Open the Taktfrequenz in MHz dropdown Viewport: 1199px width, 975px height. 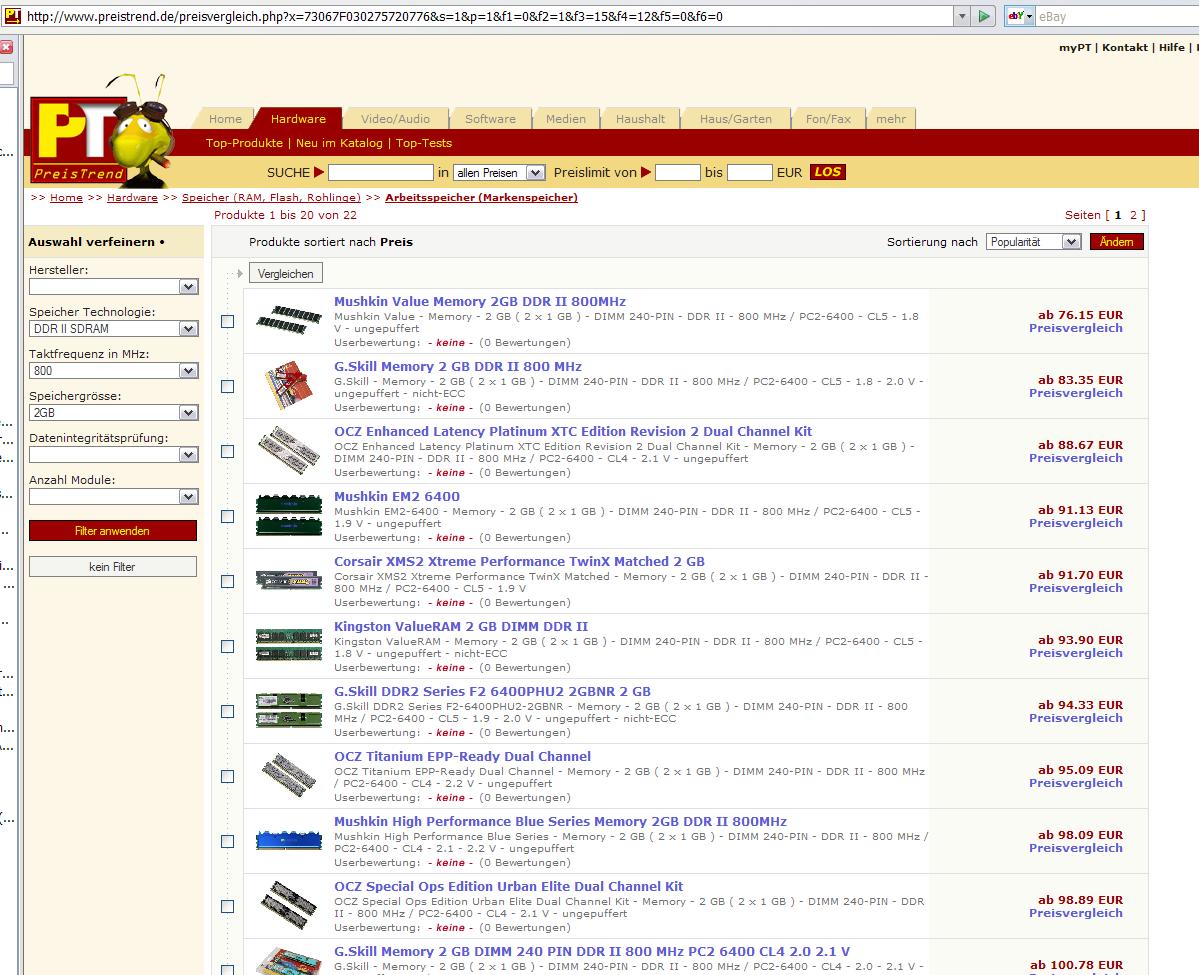[114, 371]
